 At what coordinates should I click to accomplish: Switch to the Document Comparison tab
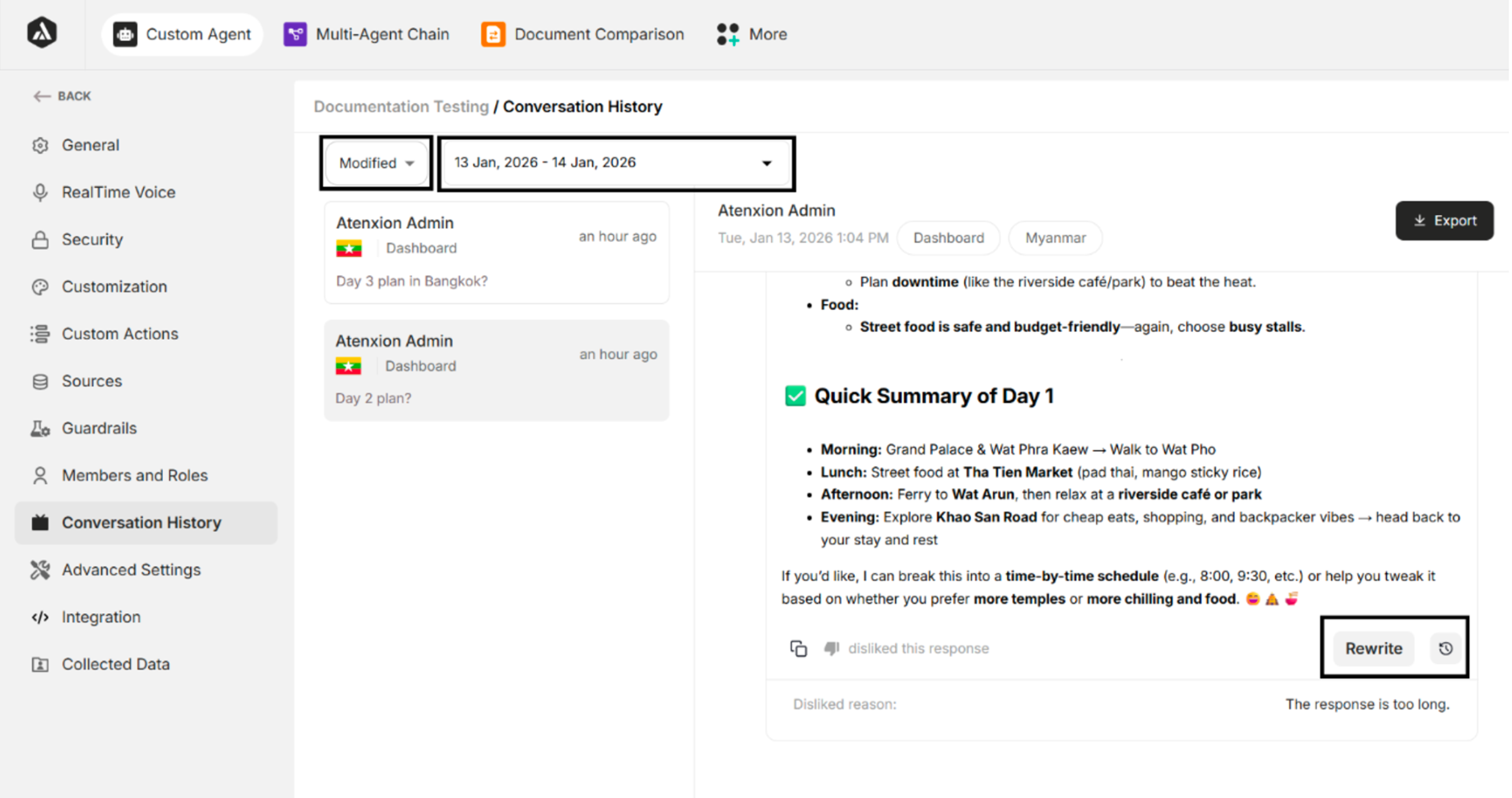tap(583, 34)
